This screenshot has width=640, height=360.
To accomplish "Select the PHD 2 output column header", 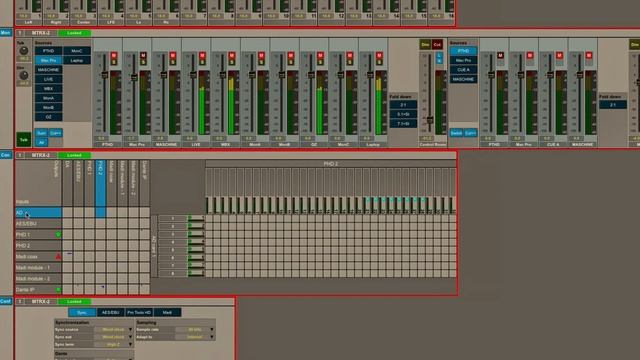I will click(100, 183).
